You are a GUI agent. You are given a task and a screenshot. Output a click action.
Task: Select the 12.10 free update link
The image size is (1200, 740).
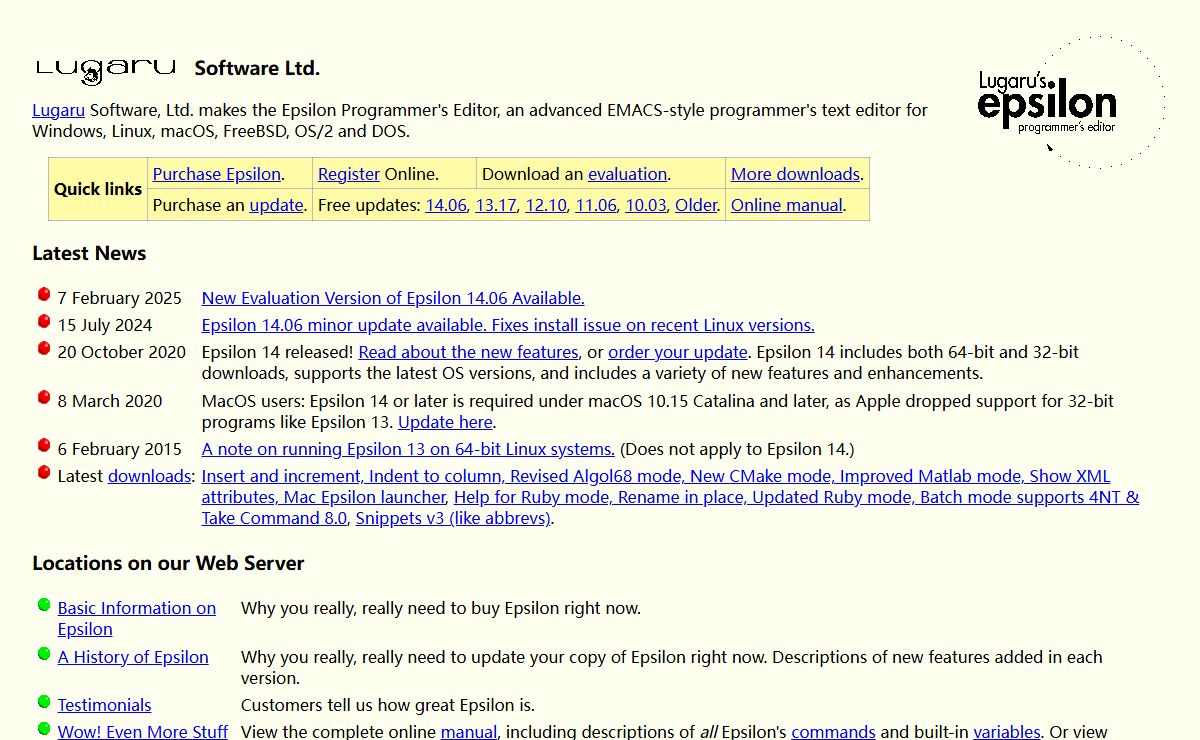(546, 205)
